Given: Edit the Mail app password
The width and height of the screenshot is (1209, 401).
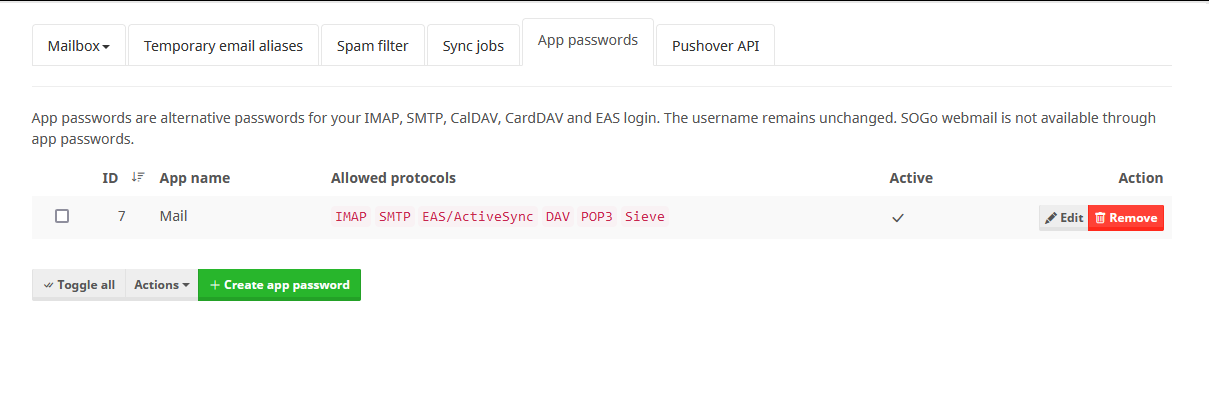Looking at the screenshot, I should click(1063, 218).
